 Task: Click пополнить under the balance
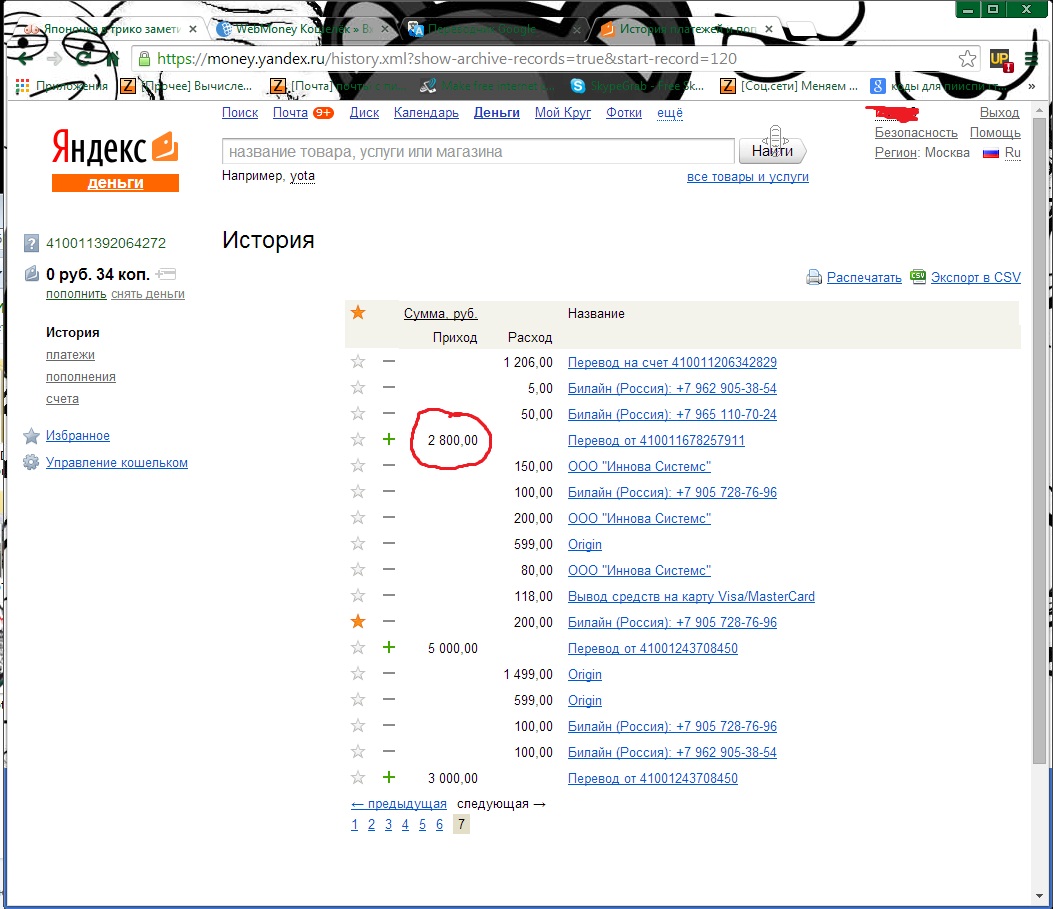pyautogui.click(x=76, y=294)
